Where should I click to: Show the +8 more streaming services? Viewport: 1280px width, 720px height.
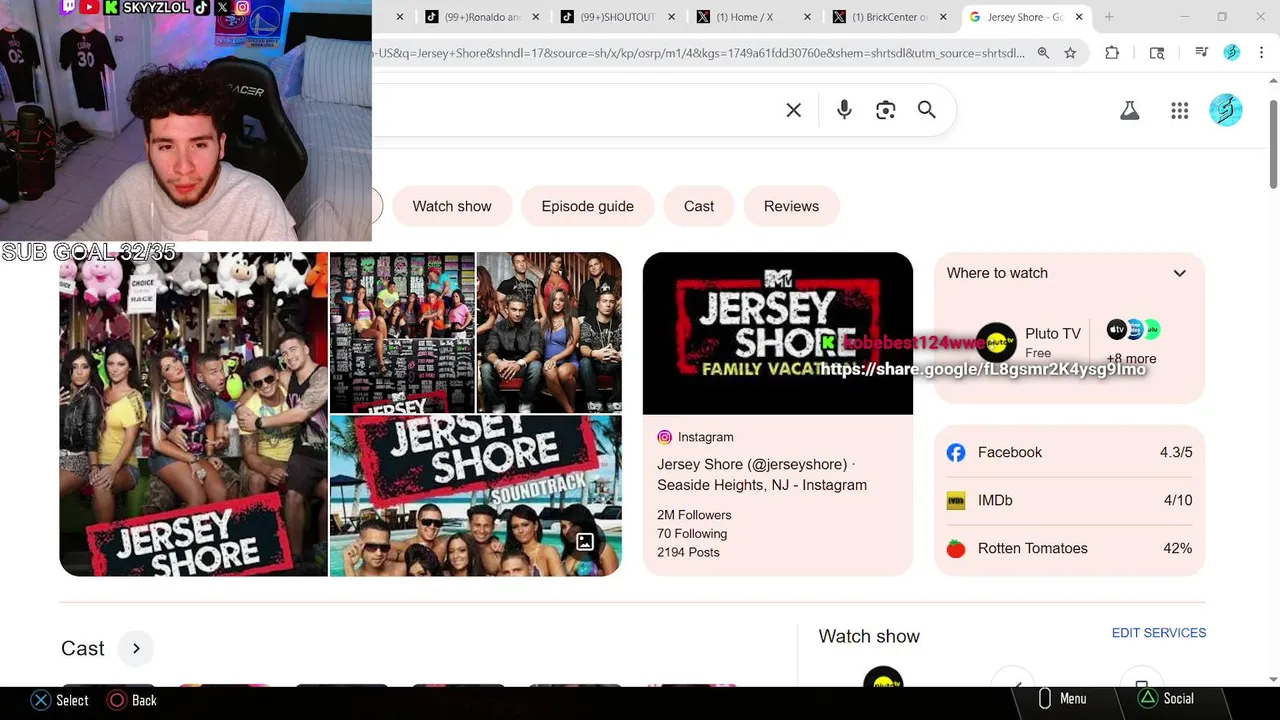[x=1131, y=359]
